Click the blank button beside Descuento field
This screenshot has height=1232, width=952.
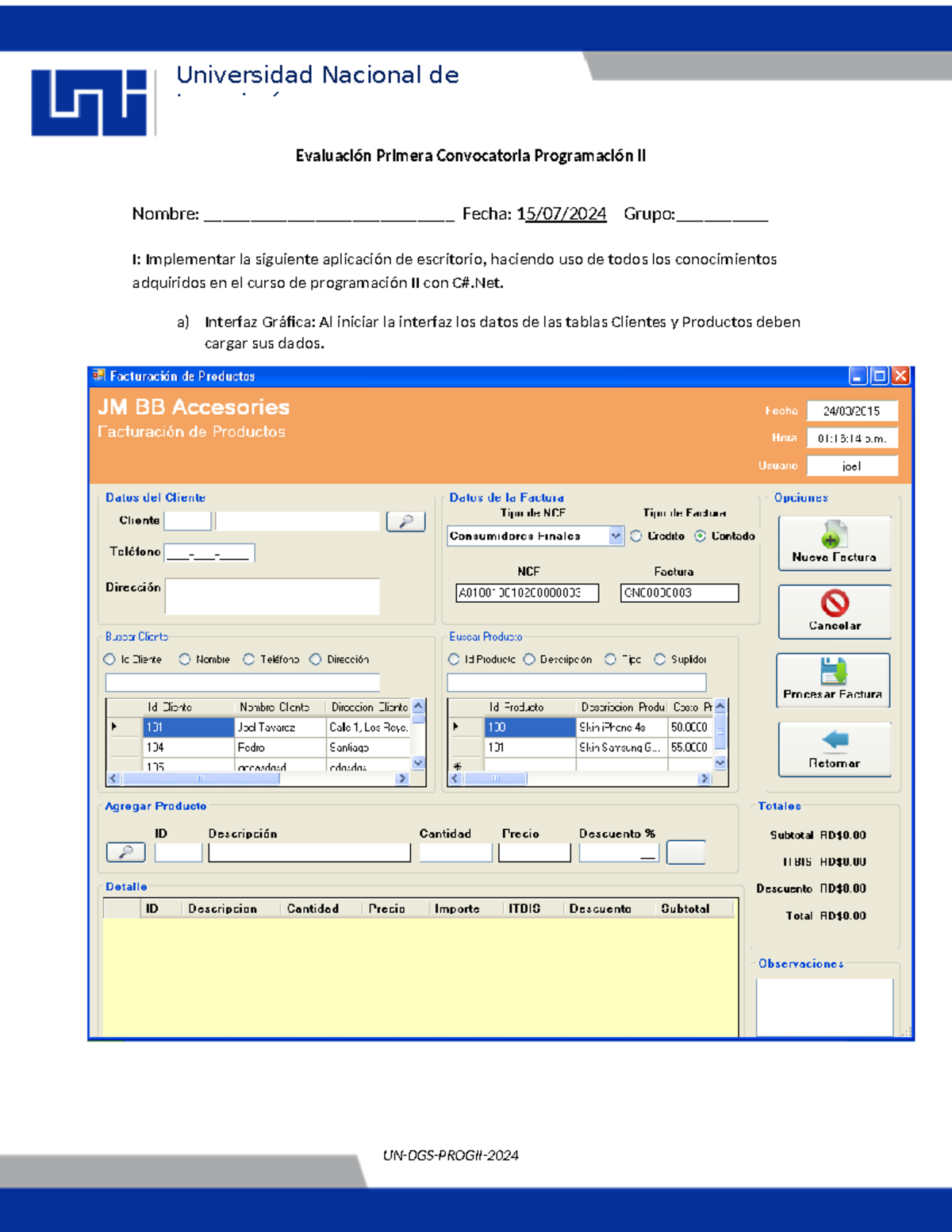click(685, 852)
